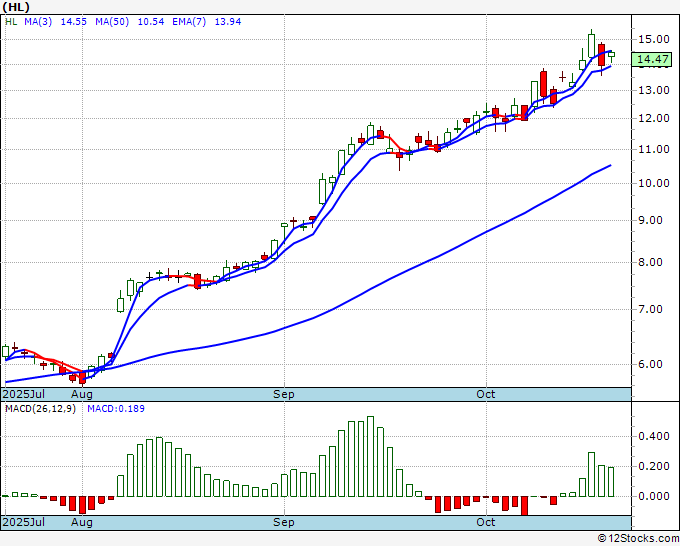Click the 0.400 MACD axis label
This screenshot has width=680, height=546.
click(654, 437)
